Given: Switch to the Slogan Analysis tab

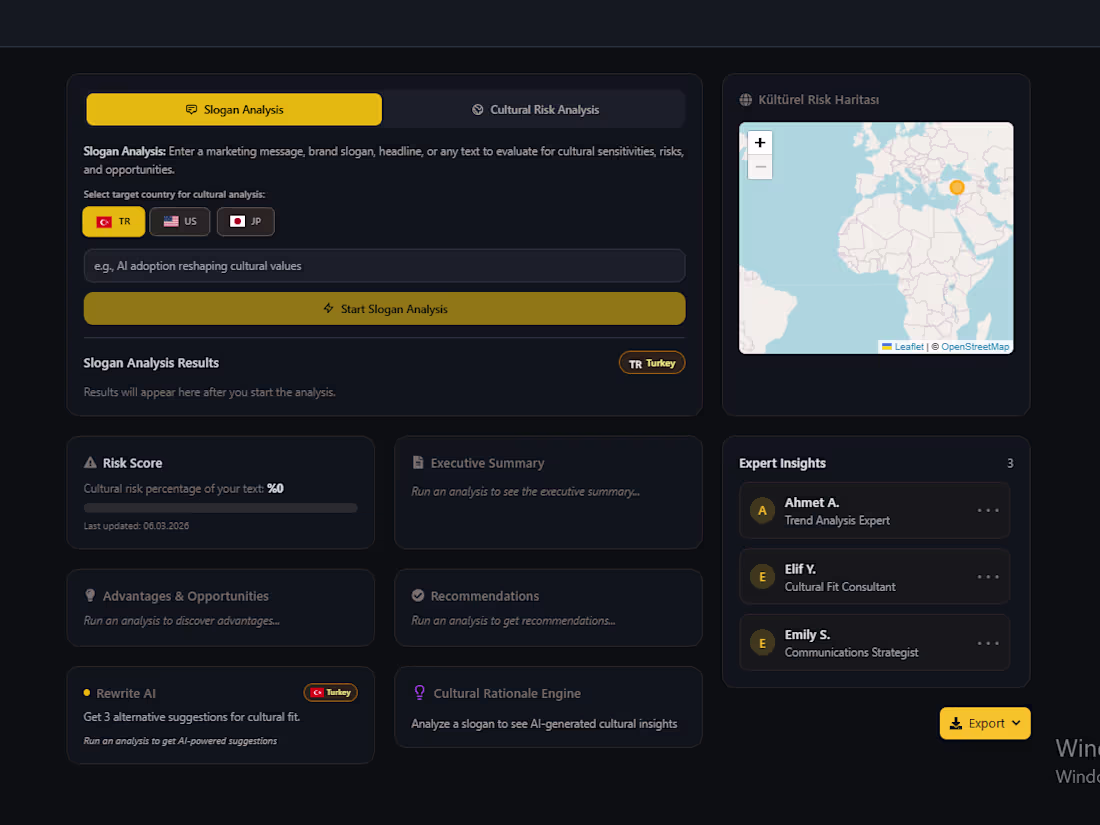Looking at the screenshot, I should [x=234, y=109].
